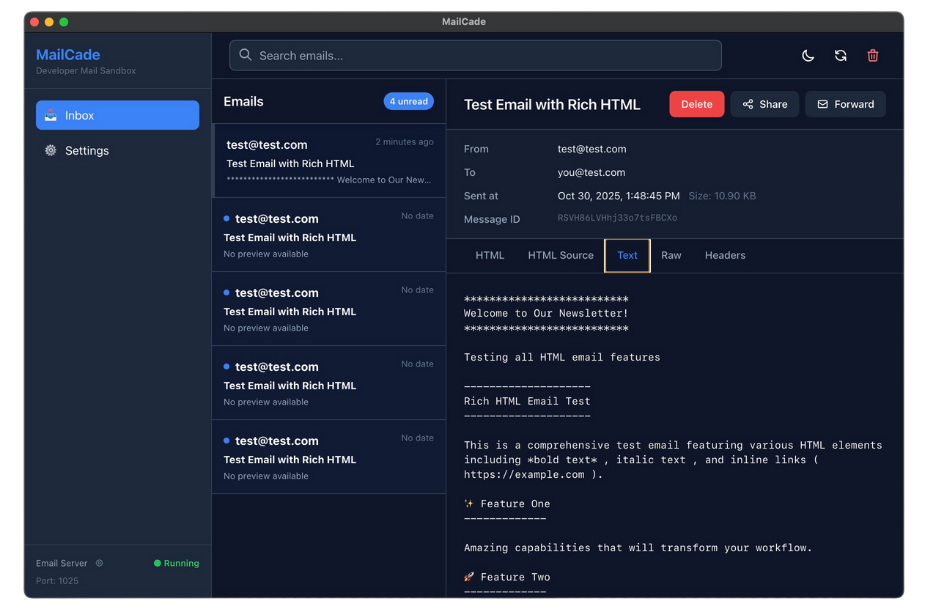Click the 4 unread badge
This screenshot has height=606, width=925.
(x=408, y=101)
